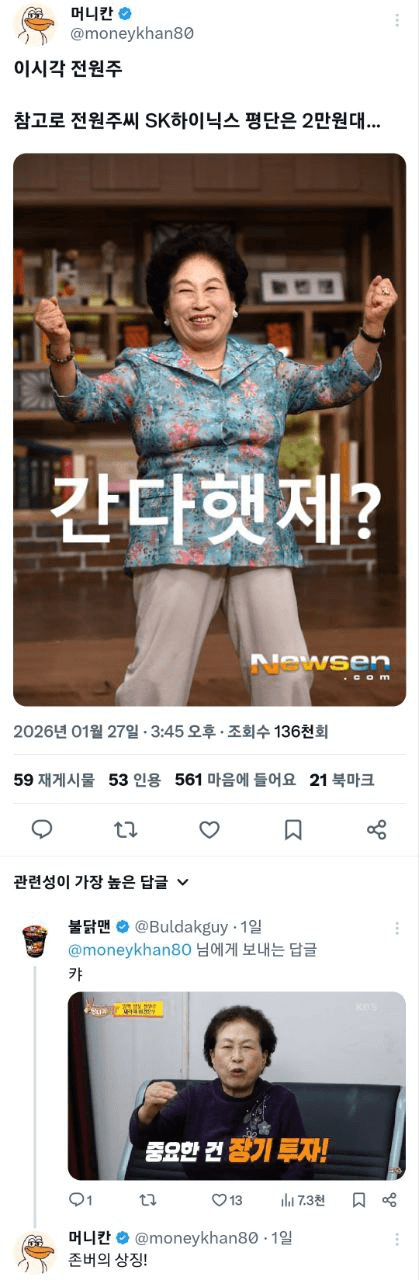
Task: Open 불닭맨 reply profile avatar
Action: tap(34, 939)
